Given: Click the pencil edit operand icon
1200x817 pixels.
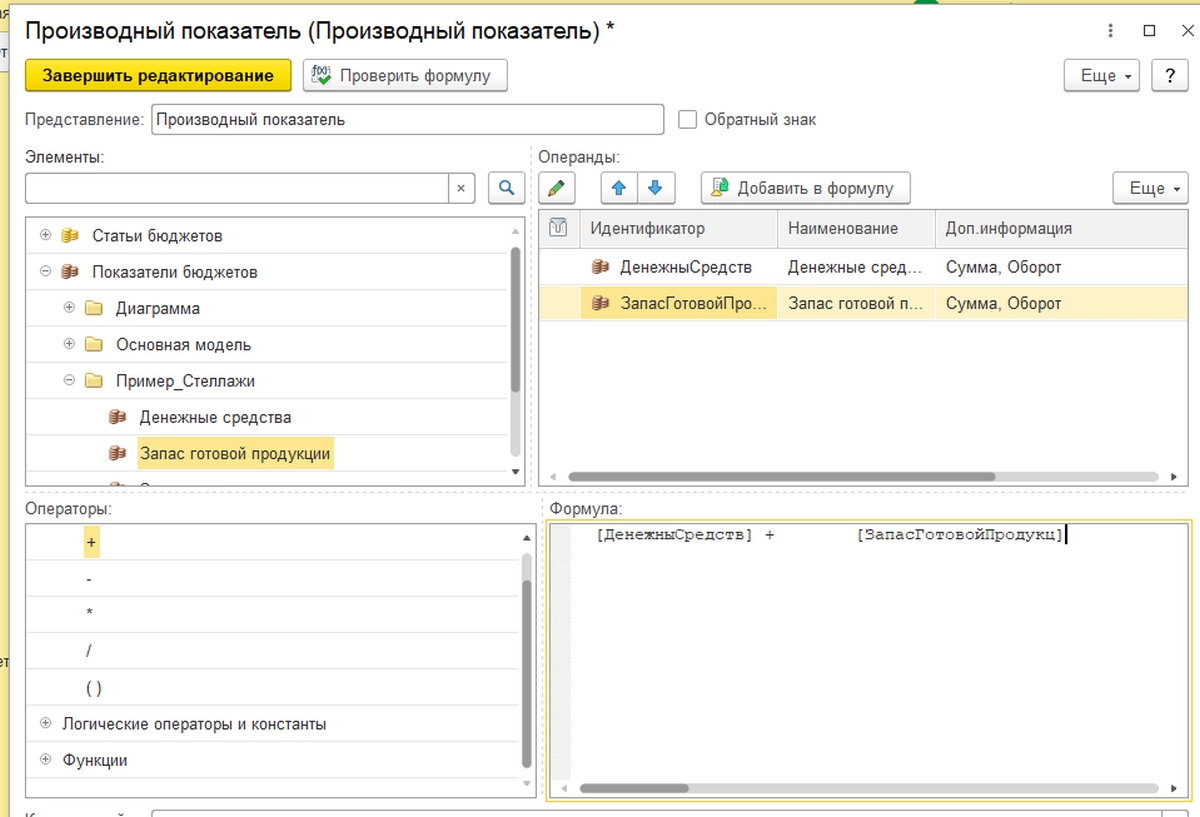Looking at the screenshot, I should coord(557,188).
